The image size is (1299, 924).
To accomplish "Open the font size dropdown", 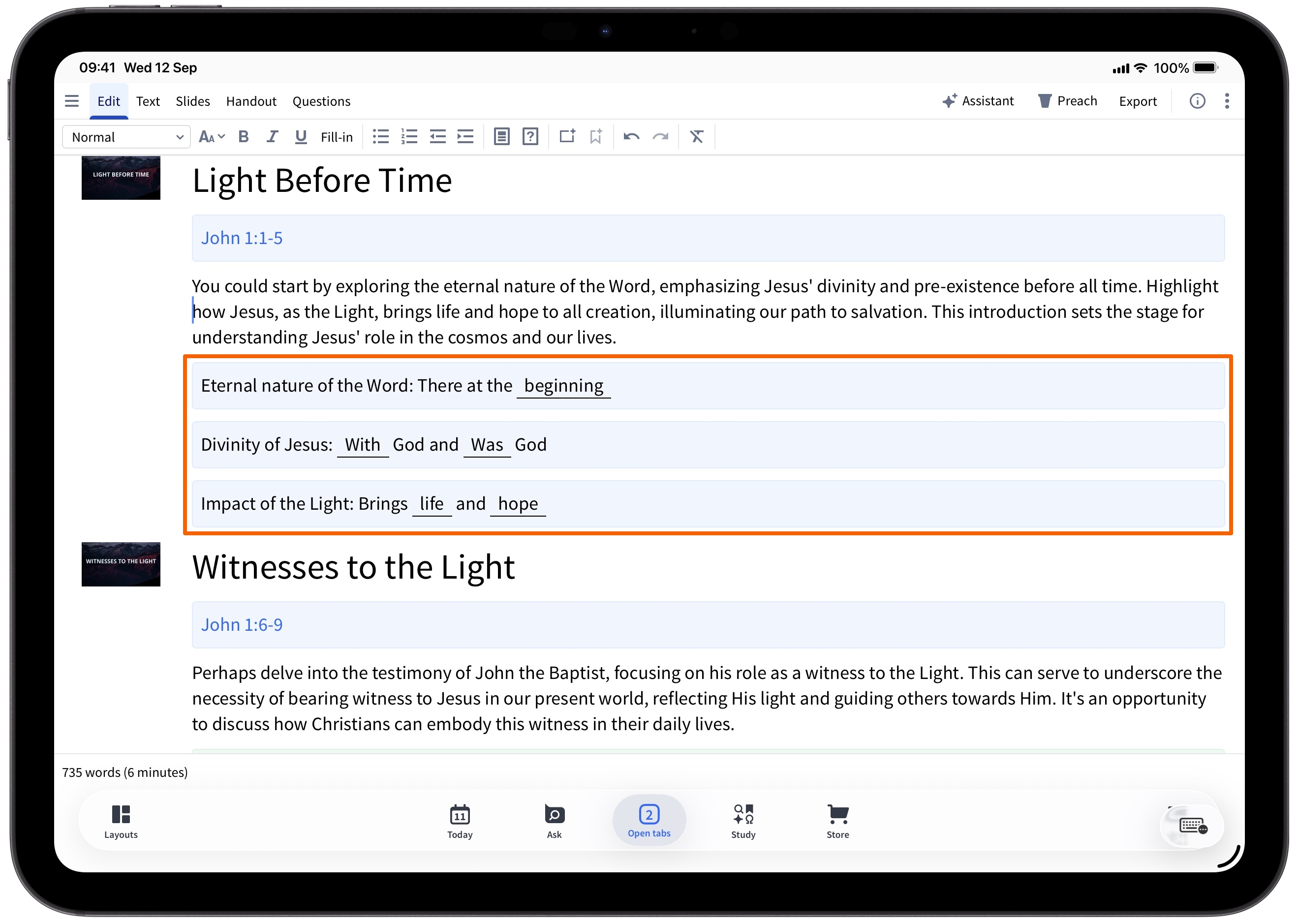I will tap(212, 137).
